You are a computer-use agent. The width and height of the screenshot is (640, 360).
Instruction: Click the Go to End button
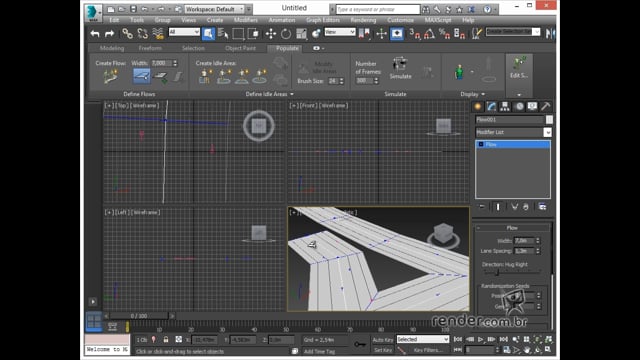(503, 340)
